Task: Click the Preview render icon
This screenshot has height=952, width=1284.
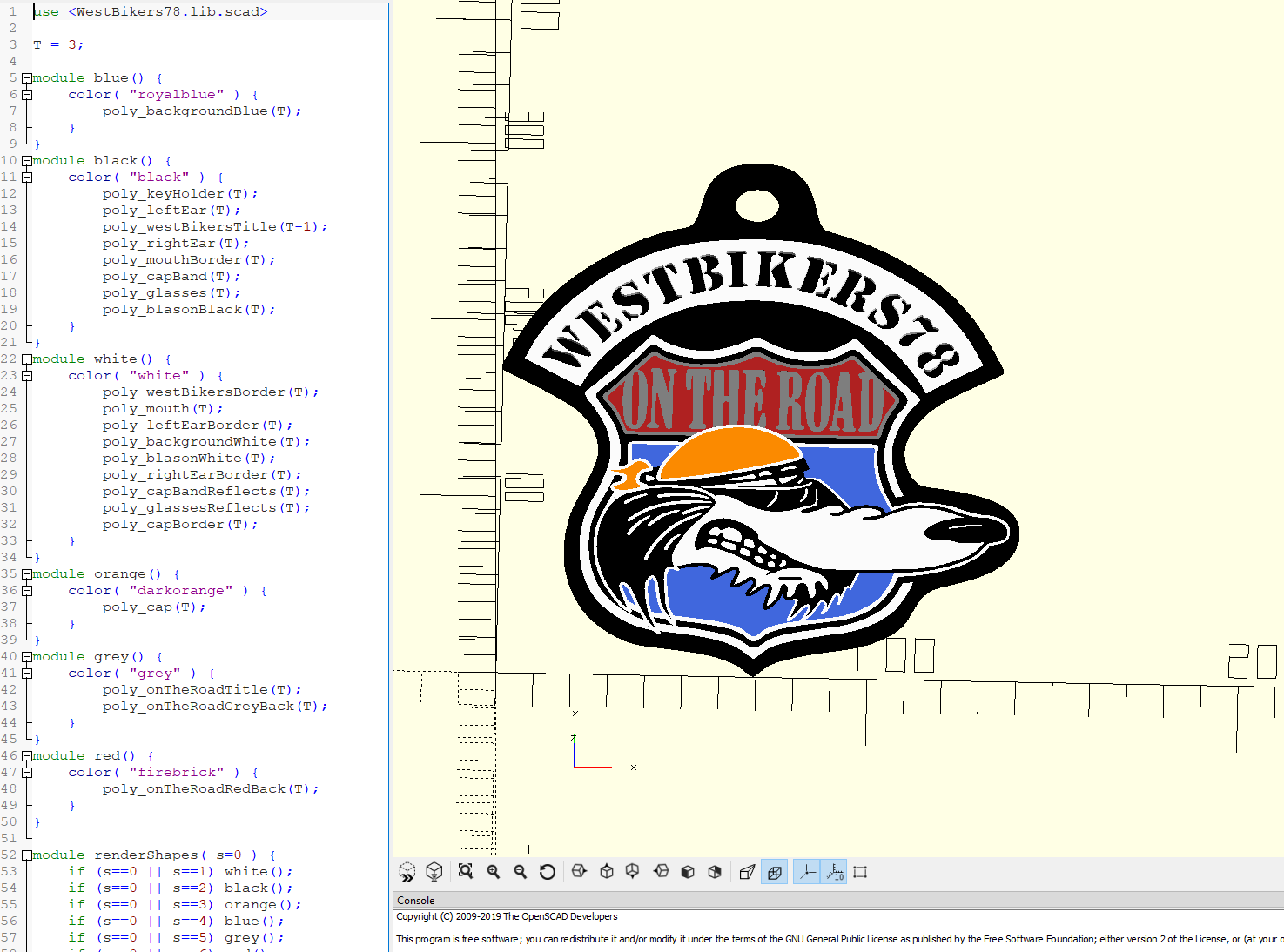Action: pyautogui.click(x=407, y=872)
